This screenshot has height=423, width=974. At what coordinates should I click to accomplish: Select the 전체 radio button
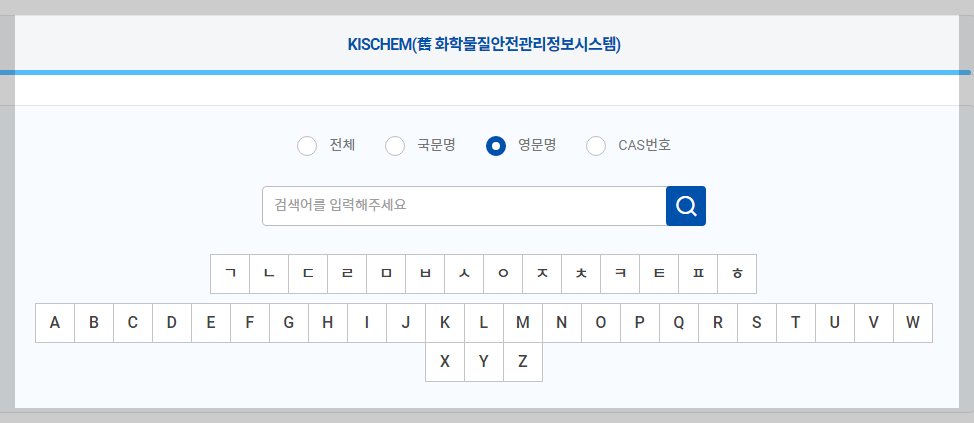coord(307,146)
